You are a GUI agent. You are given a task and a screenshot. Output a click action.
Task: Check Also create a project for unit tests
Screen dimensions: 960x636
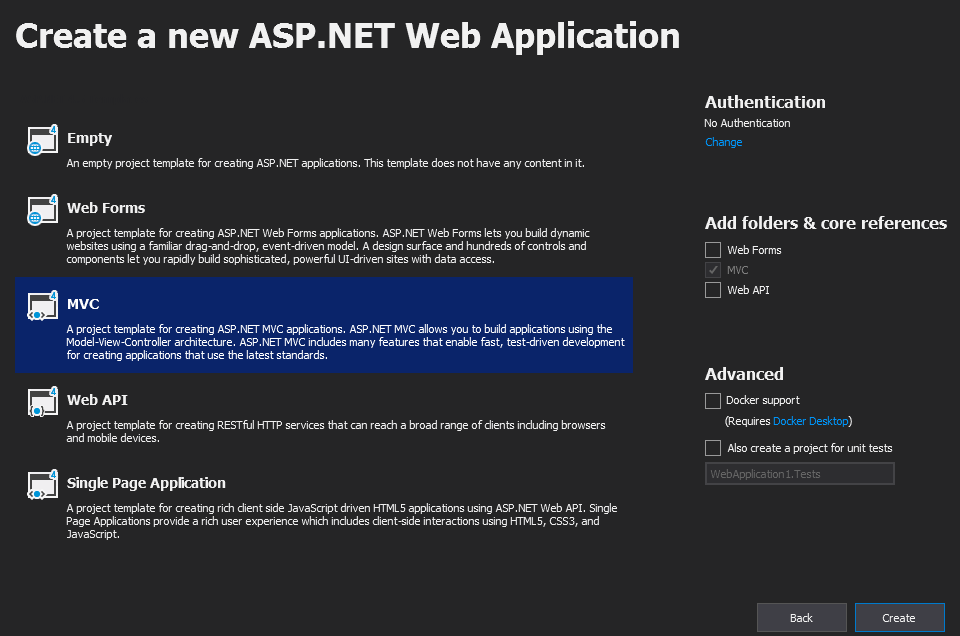tap(713, 448)
